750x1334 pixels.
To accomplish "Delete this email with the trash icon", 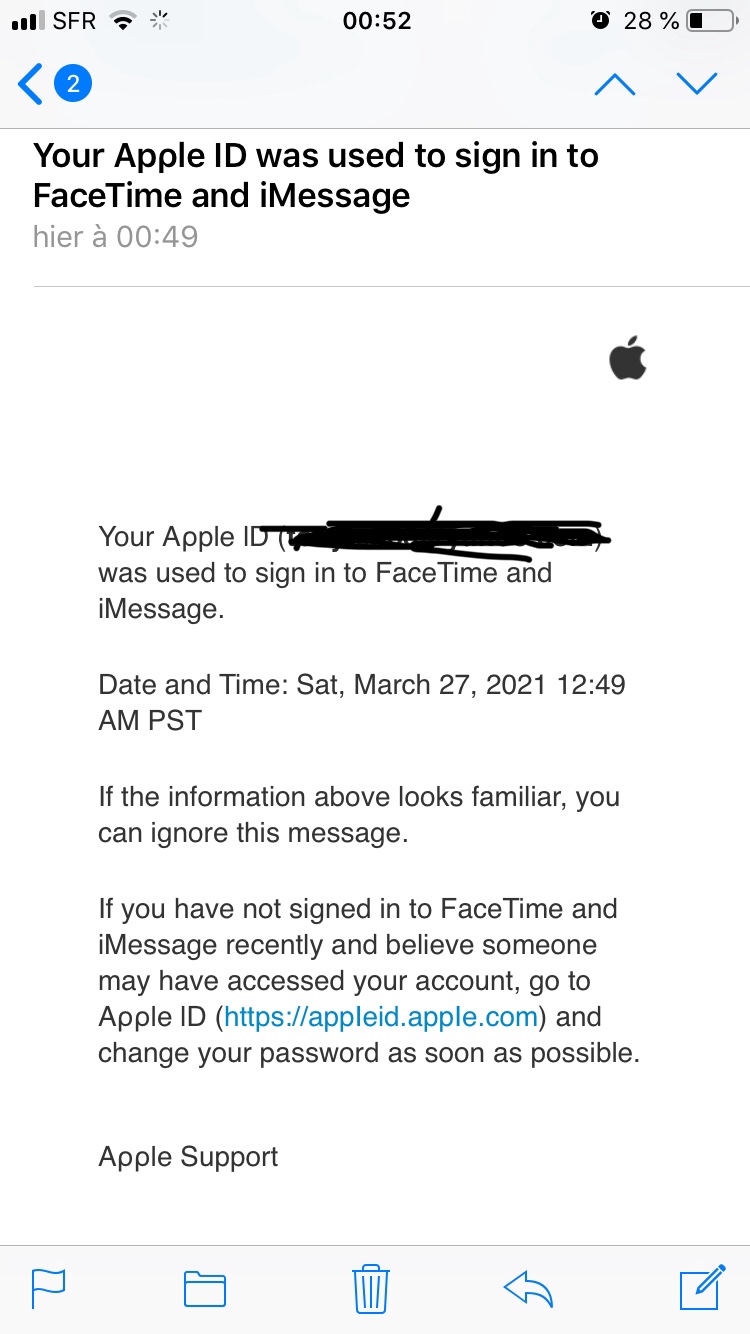I will 370,1287.
